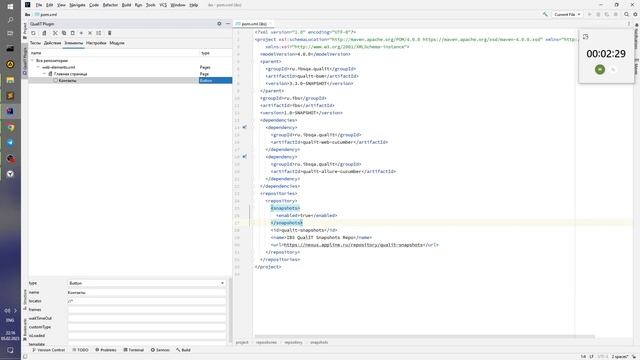Click the Windows Start button
The width and height of the screenshot is (640, 360).
point(10,7)
